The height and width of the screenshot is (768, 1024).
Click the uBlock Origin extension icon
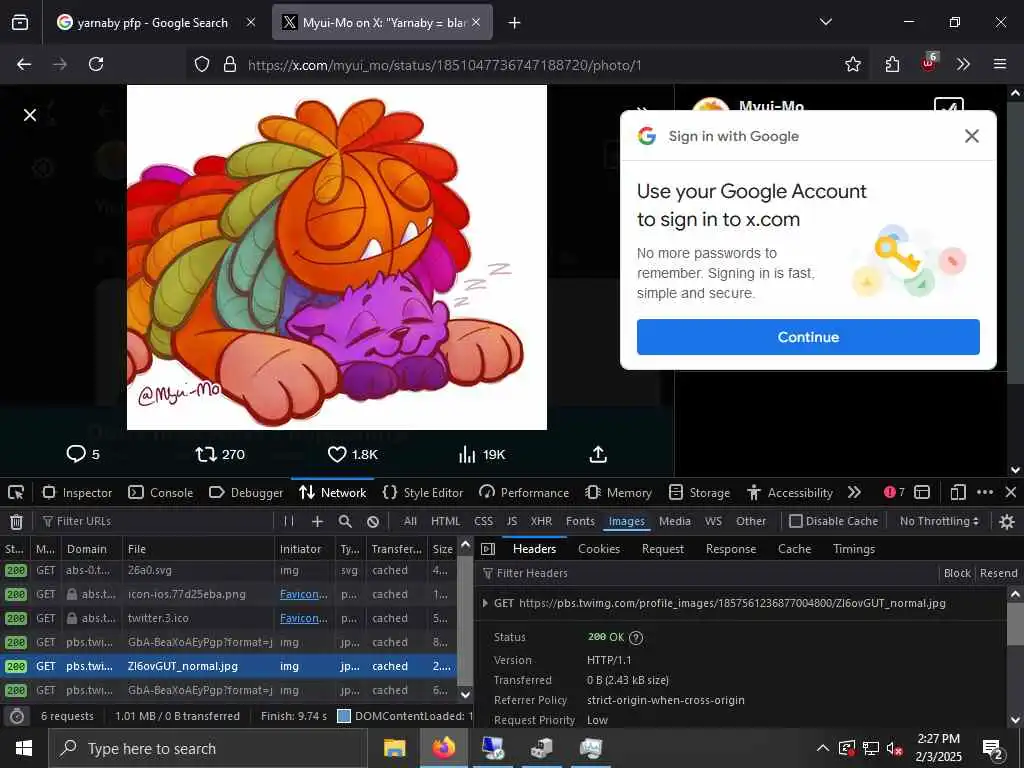click(929, 63)
